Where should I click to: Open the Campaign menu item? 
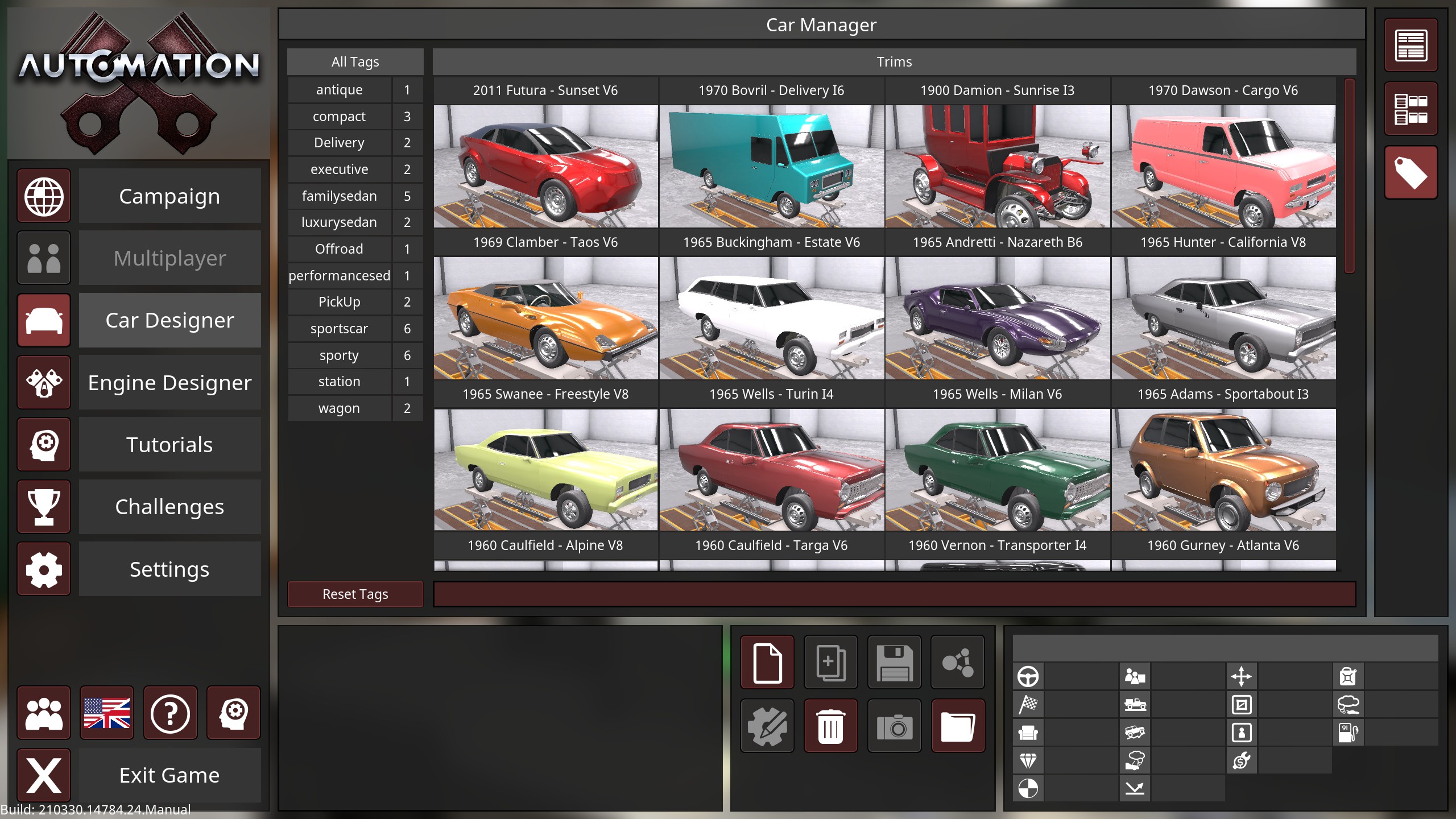169,196
